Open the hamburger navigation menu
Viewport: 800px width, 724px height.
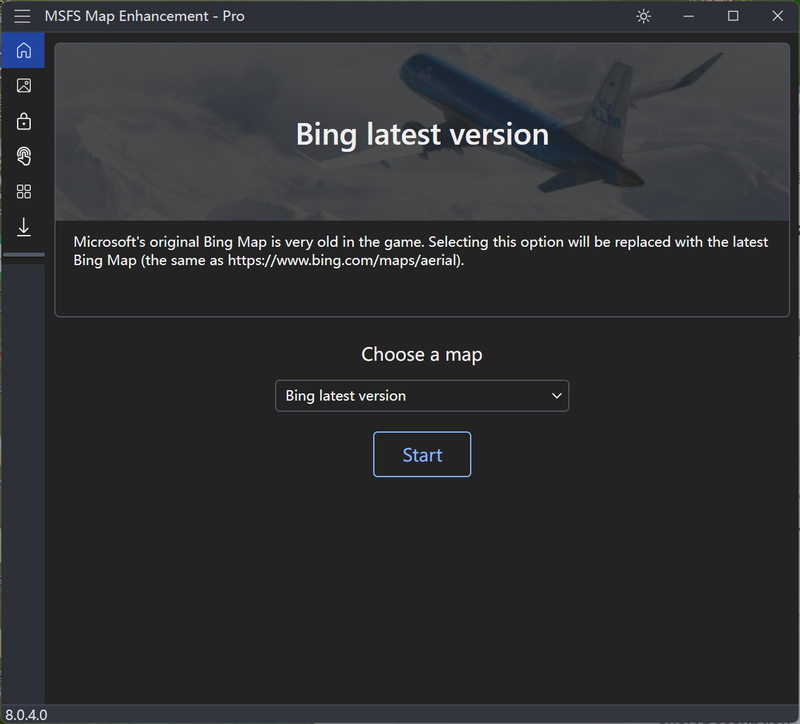[21, 16]
